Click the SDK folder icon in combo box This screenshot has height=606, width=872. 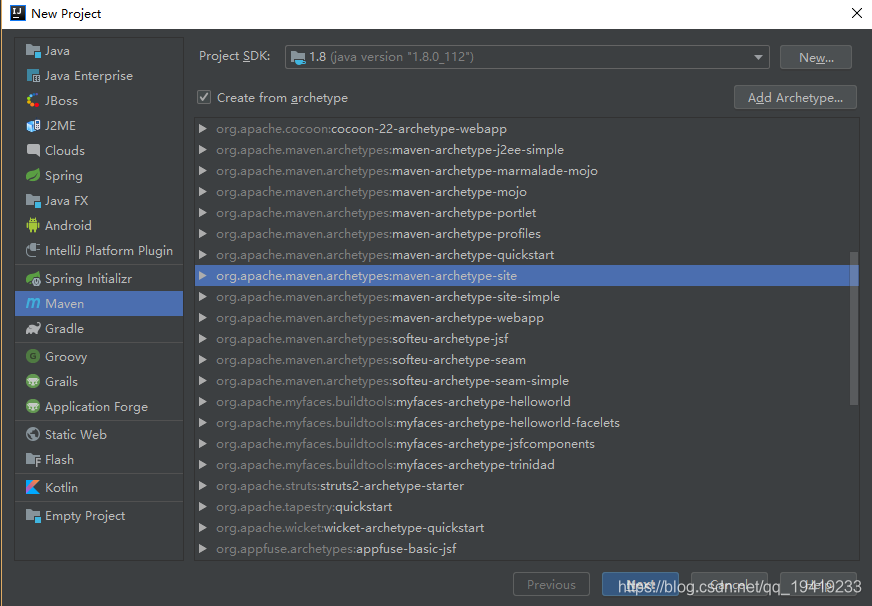pyautogui.click(x=298, y=57)
